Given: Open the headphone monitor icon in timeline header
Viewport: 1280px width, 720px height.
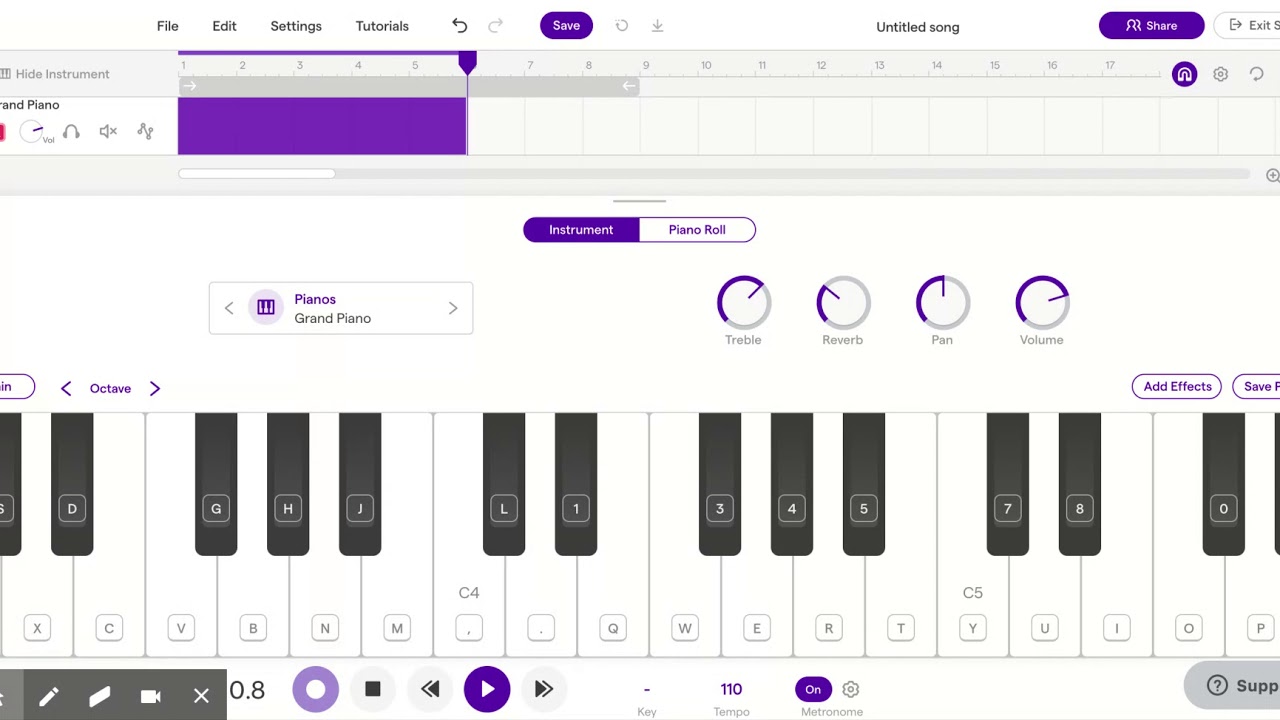Looking at the screenshot, I should coord(1184,74).
